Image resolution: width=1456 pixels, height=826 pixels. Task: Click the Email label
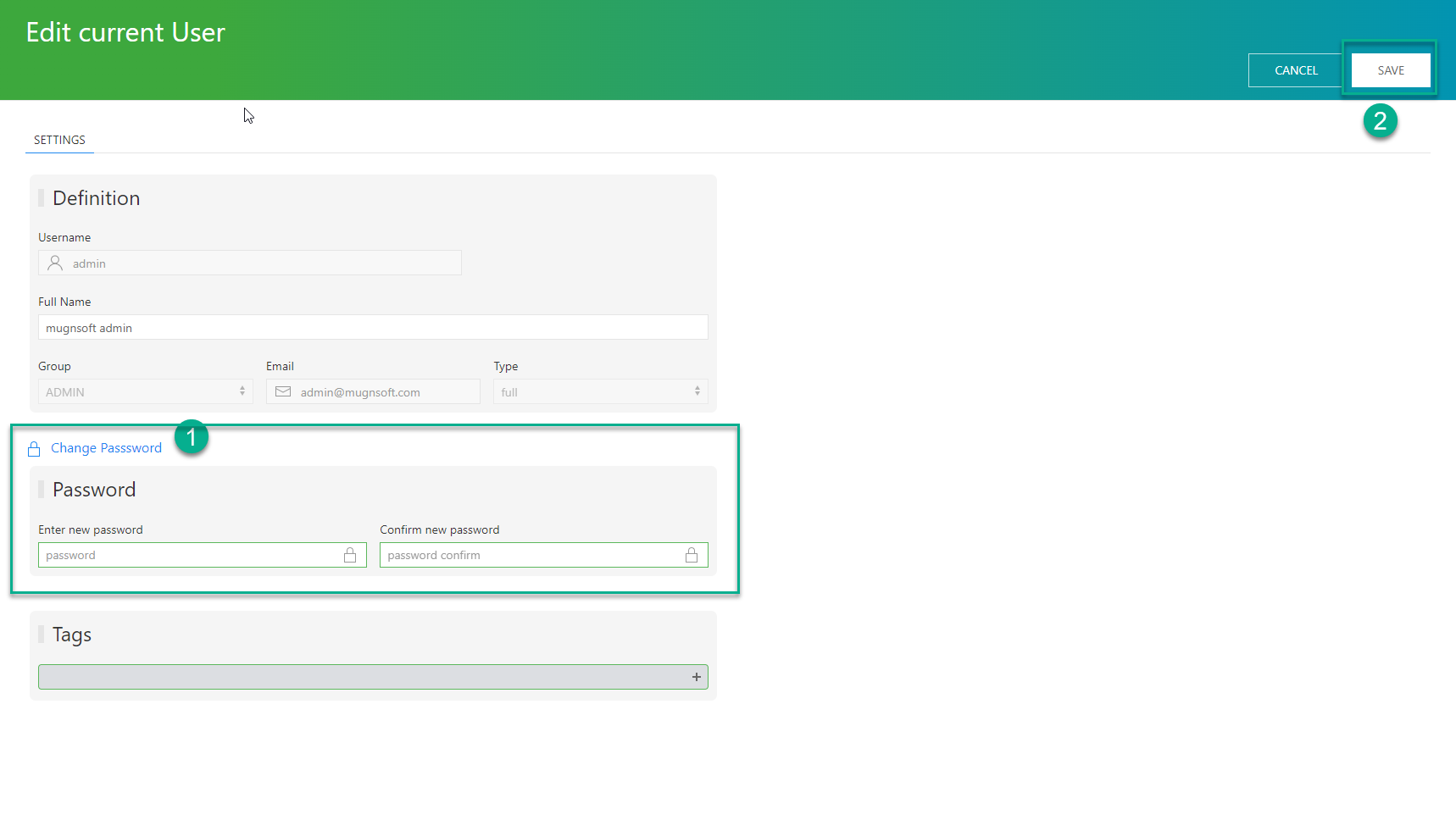[280, 366]
